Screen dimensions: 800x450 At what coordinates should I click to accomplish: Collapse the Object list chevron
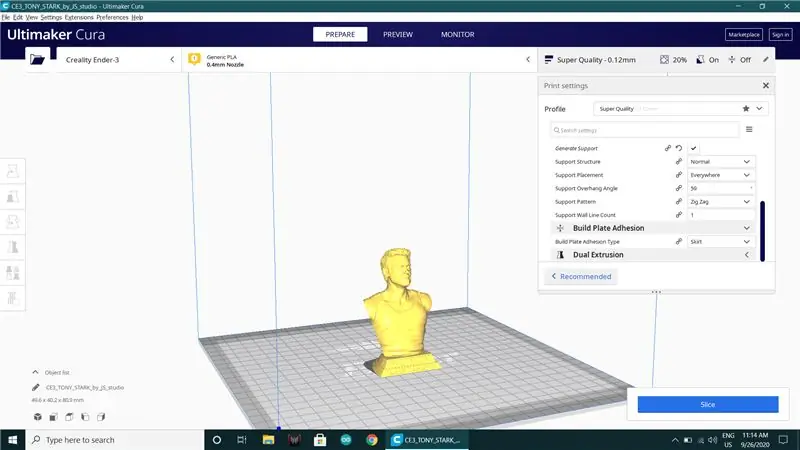tap(35, 372)
